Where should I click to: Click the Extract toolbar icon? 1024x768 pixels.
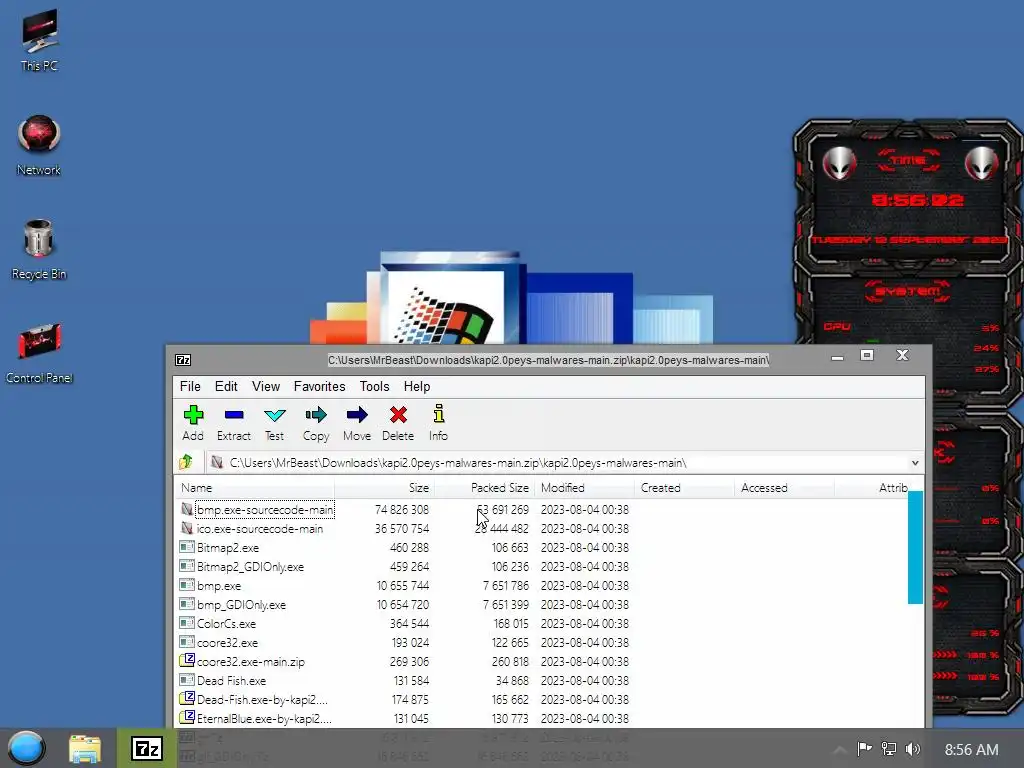tap(234, 415)
